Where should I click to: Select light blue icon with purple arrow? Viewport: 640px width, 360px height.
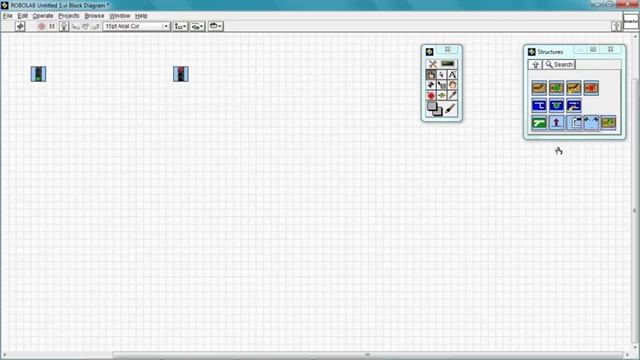tap(557, 123)
